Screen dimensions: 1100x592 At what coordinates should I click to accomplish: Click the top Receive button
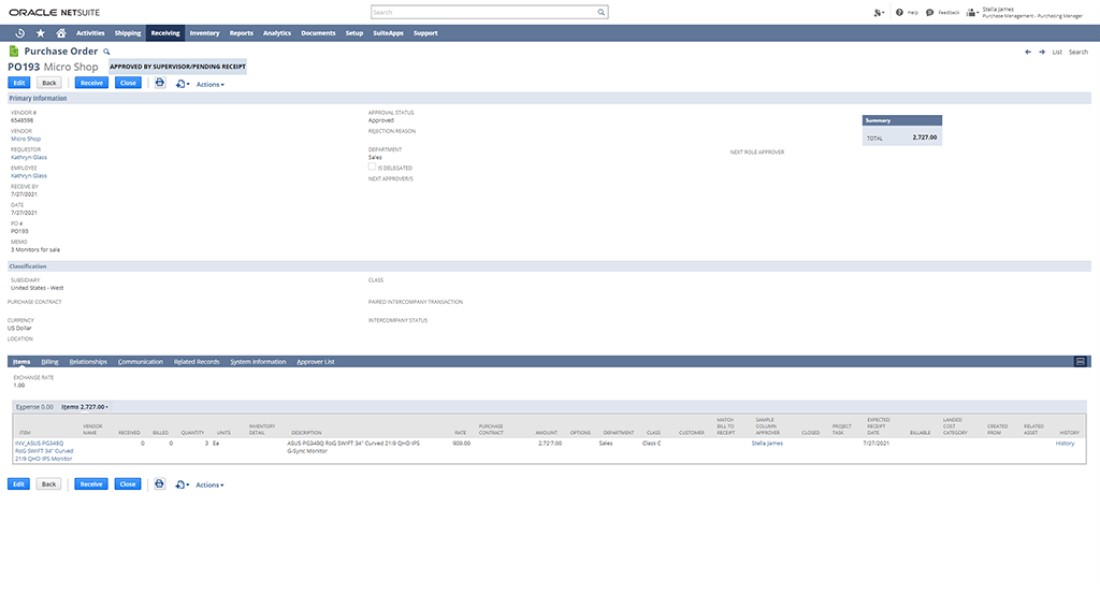(x=91, y=83)
